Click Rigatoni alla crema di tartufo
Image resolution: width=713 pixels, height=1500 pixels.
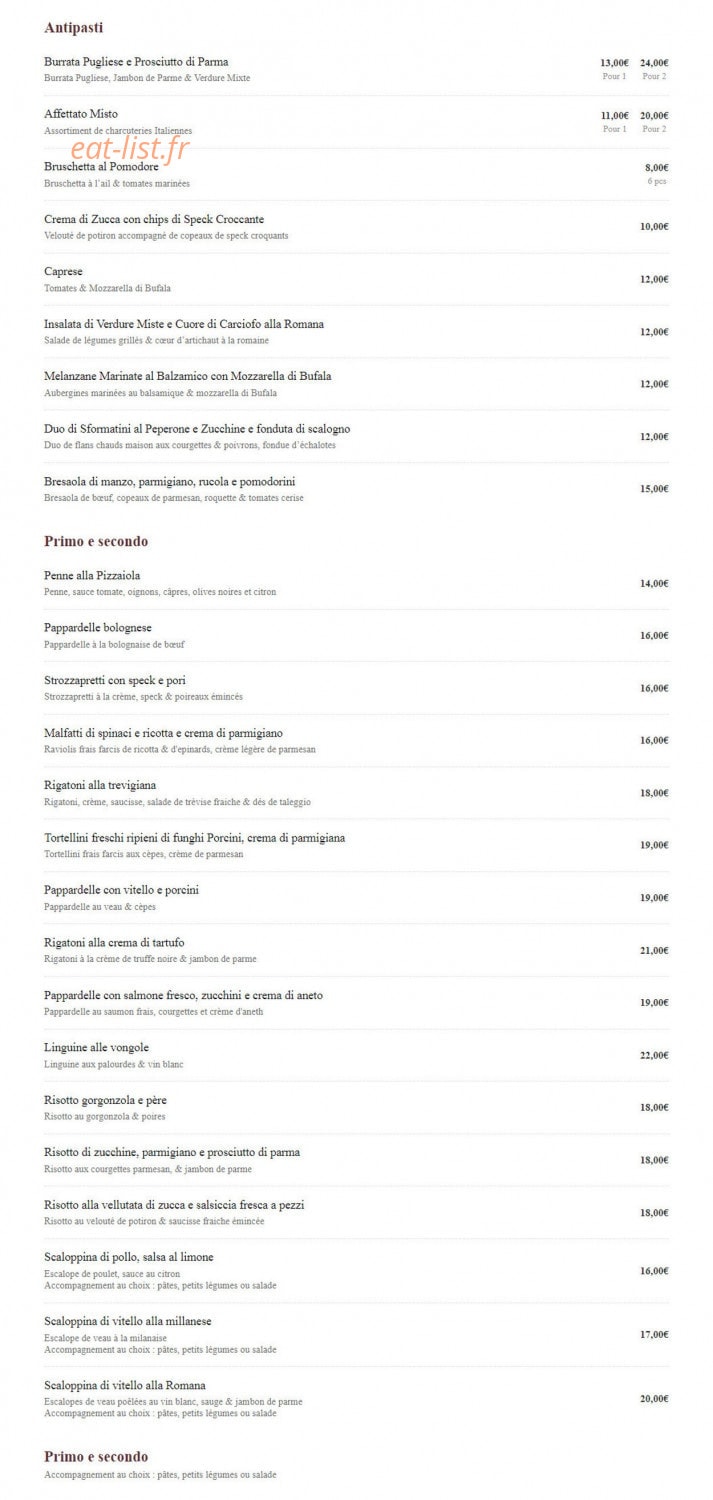click(x=114, y=943)
